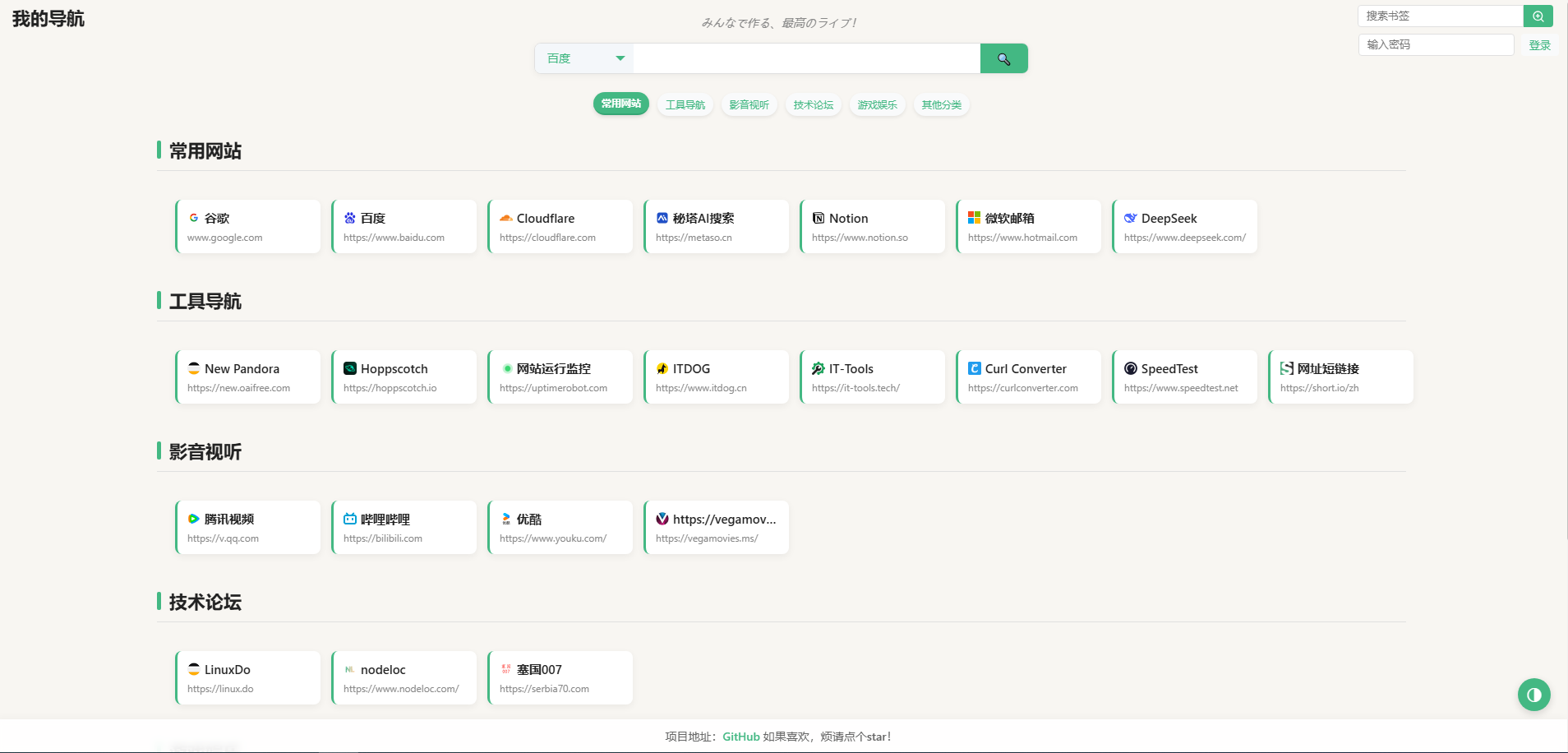Image resolution: width=1568 pixels, height=753 pixels.
Task: Click the Curl Converter icon
Action: tap(975, 368)
